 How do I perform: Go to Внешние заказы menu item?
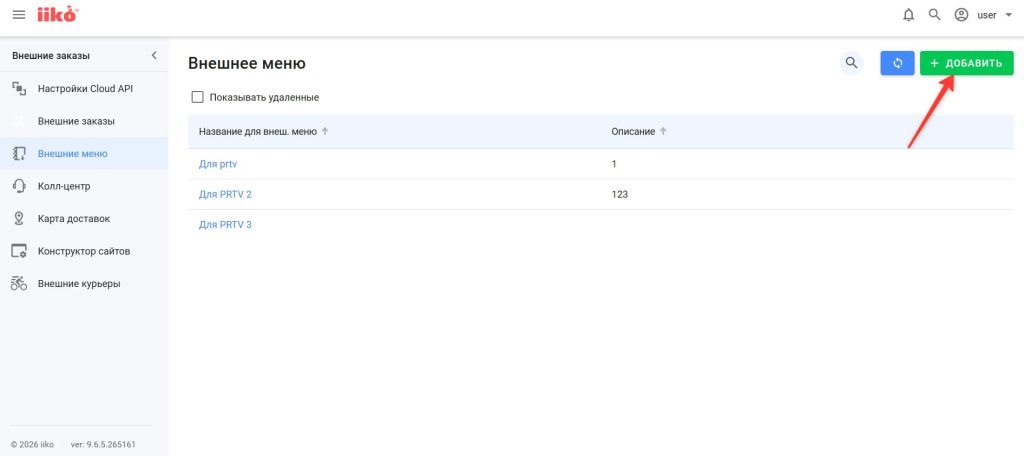coord(76,121)
